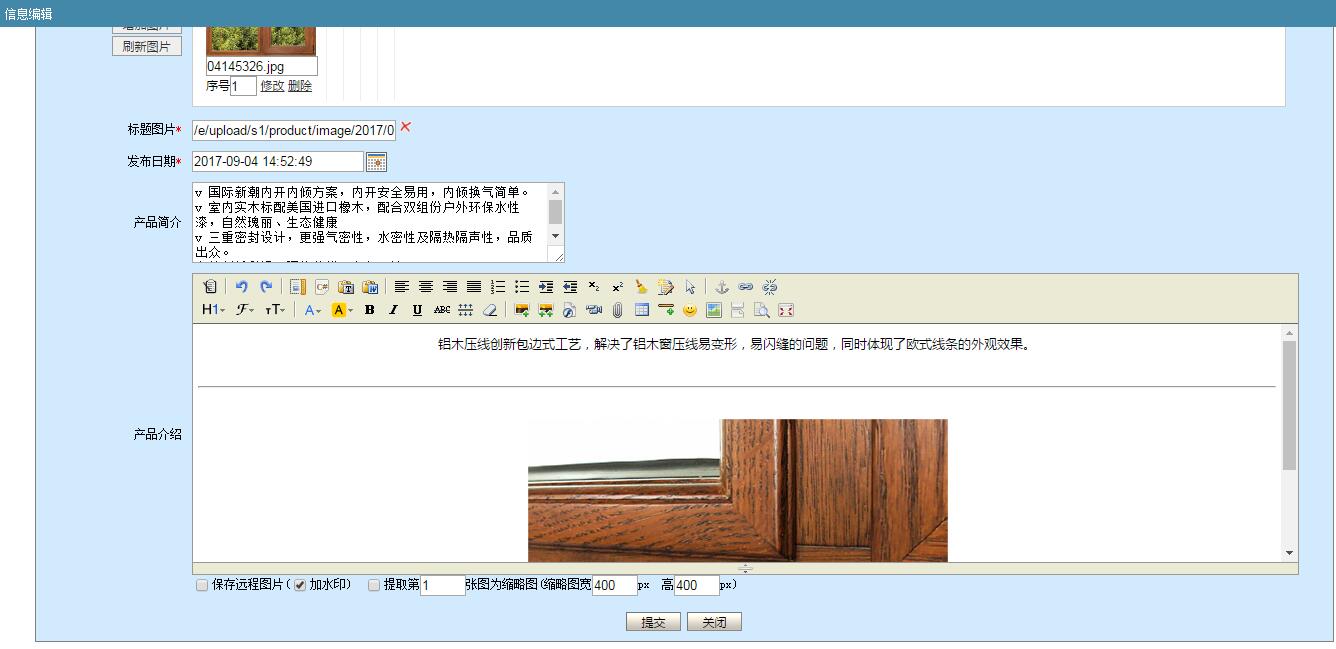The image size is (1336, 649).
Task: Open the H1 heading format dropdown
Action: click(x=213, y=310)
